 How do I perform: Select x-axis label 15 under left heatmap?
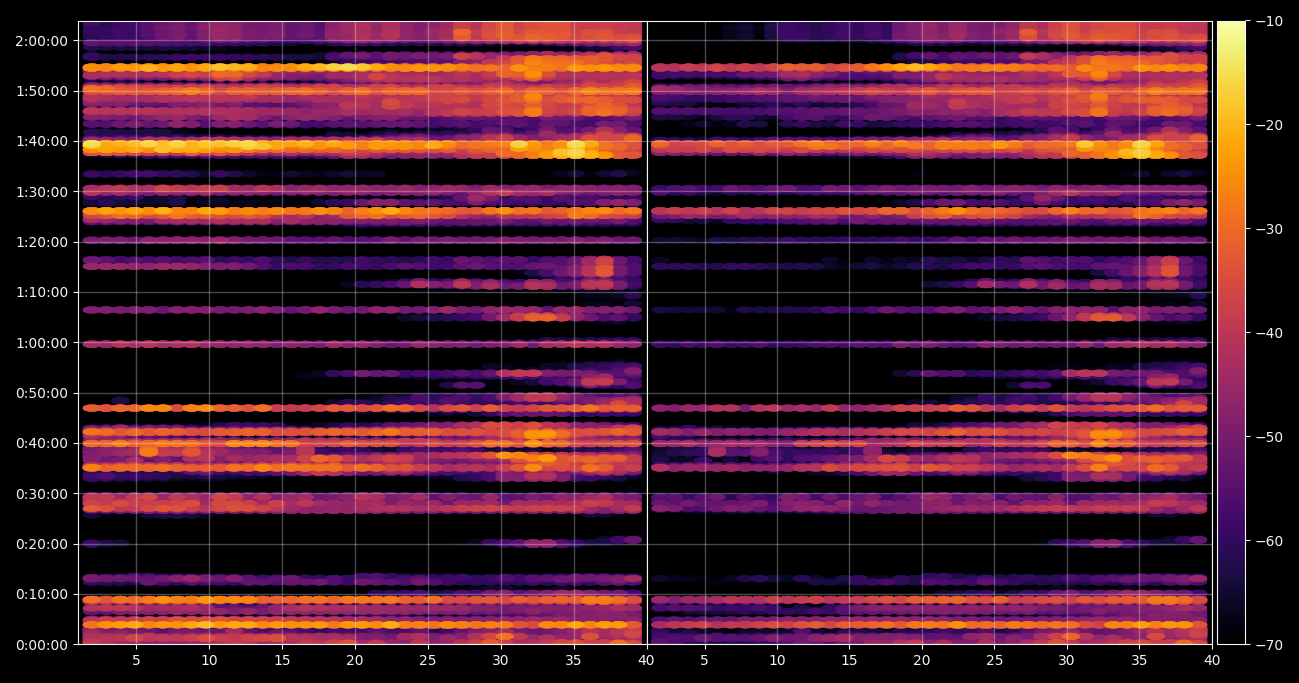(x=282, y=660)
